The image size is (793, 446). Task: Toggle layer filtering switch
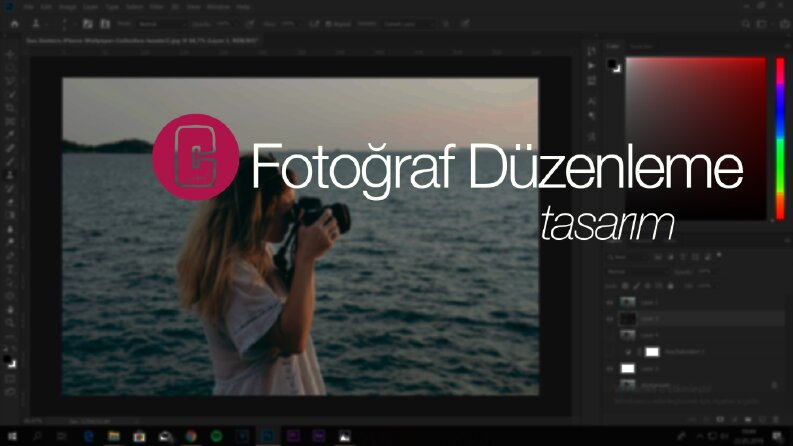click(719, 255)
